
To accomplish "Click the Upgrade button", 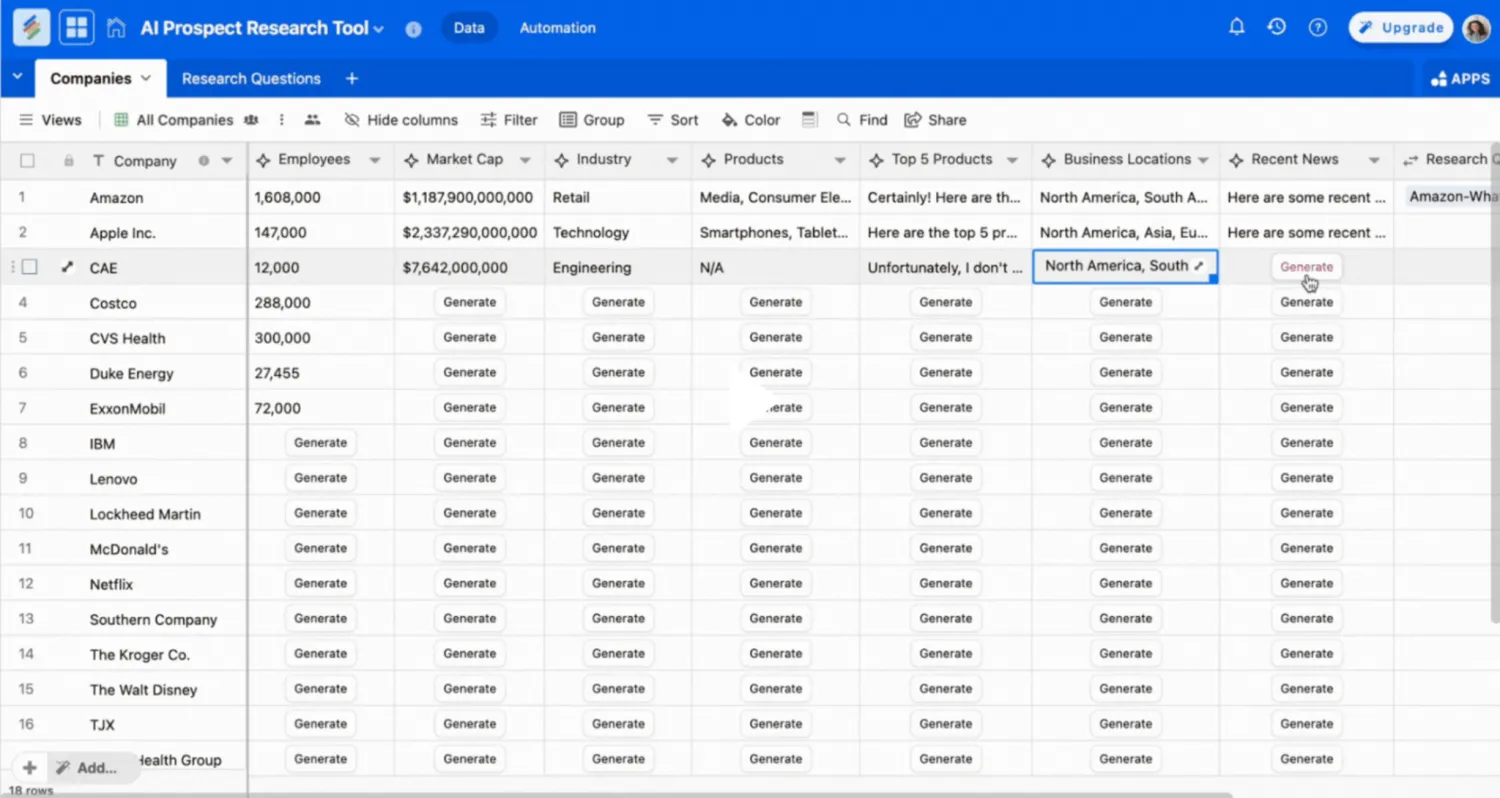I will (1400, 28).
